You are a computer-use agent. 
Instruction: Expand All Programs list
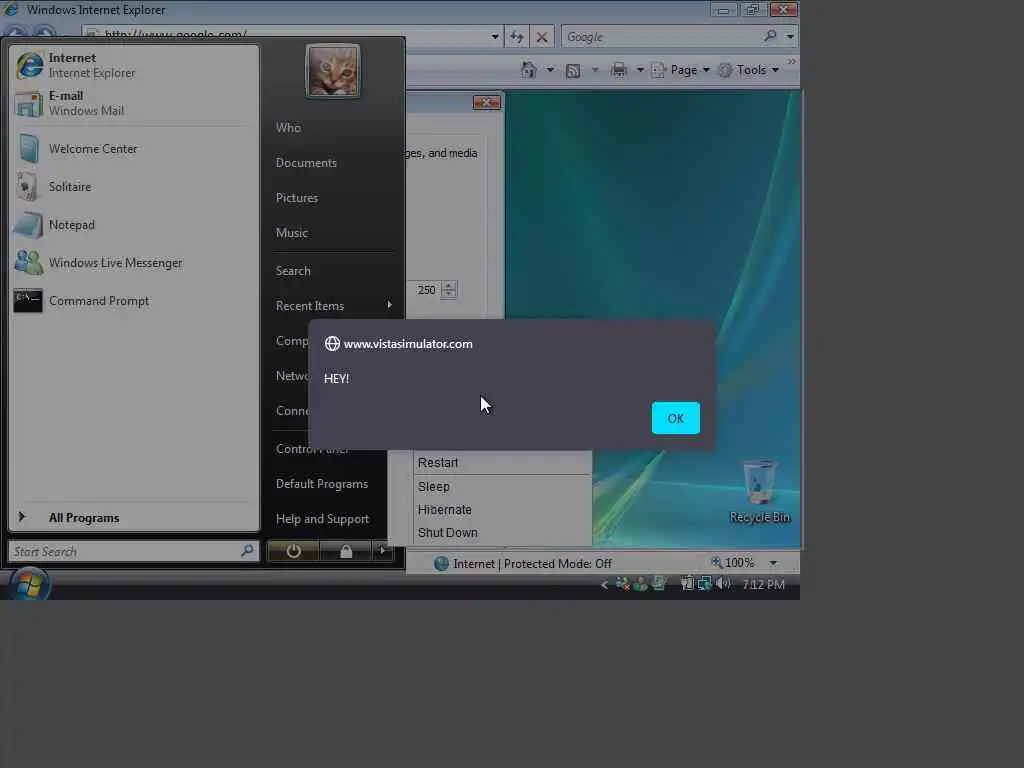click(x=135, y=518)
